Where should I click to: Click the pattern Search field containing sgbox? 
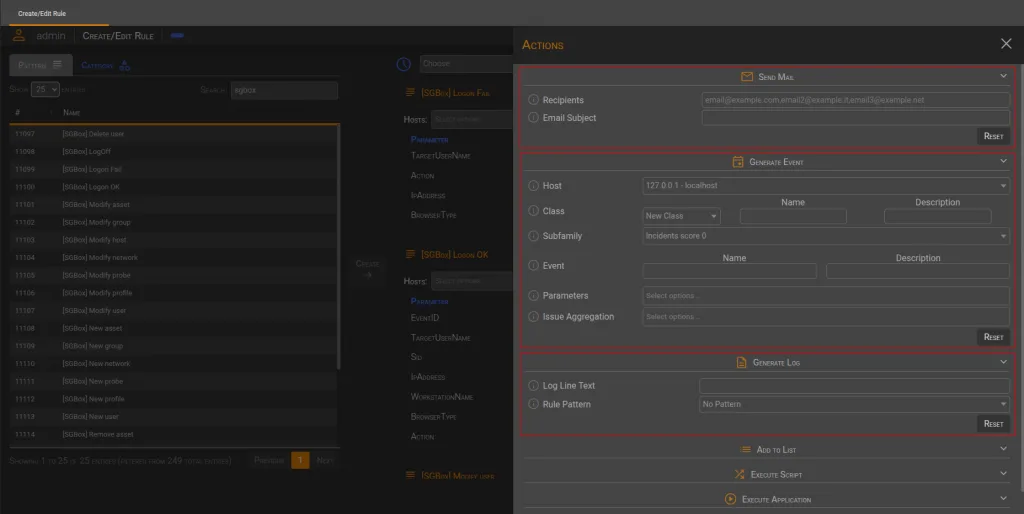[284, 90]
